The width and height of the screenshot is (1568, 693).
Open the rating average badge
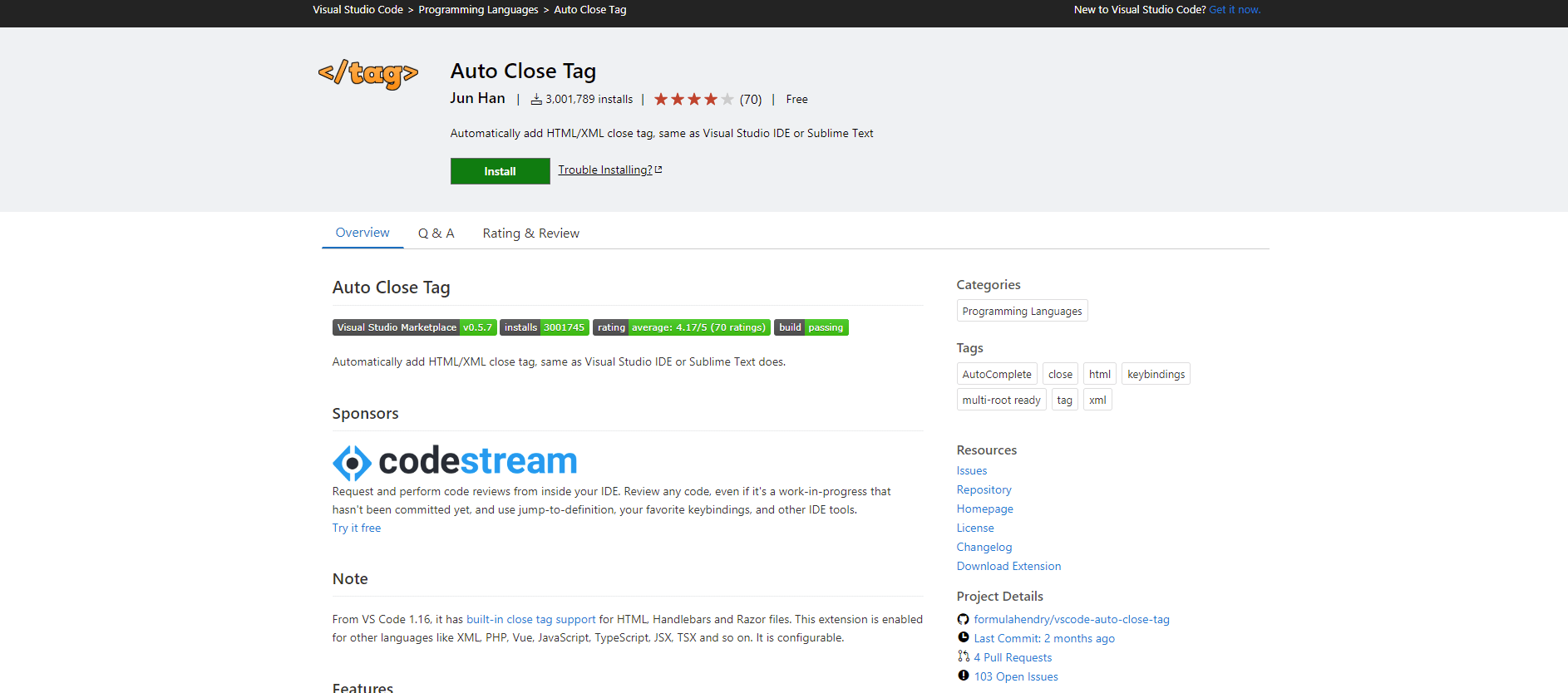(682, 327)
